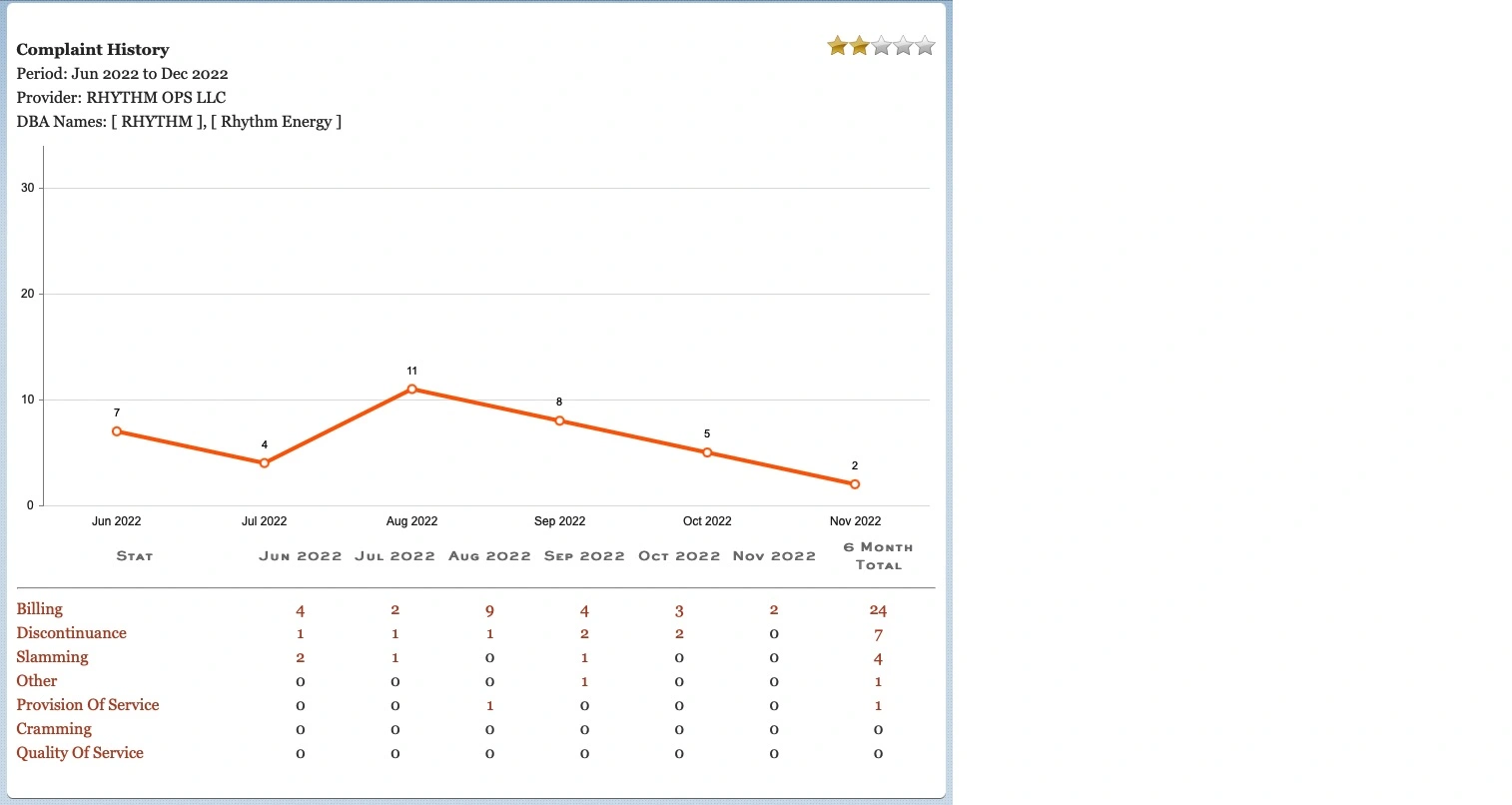The width and height of the screenshot is (1512, 805).
Task: Select the Oct 2022 column header
Action: pyautogui.click(x=679, y=555)
